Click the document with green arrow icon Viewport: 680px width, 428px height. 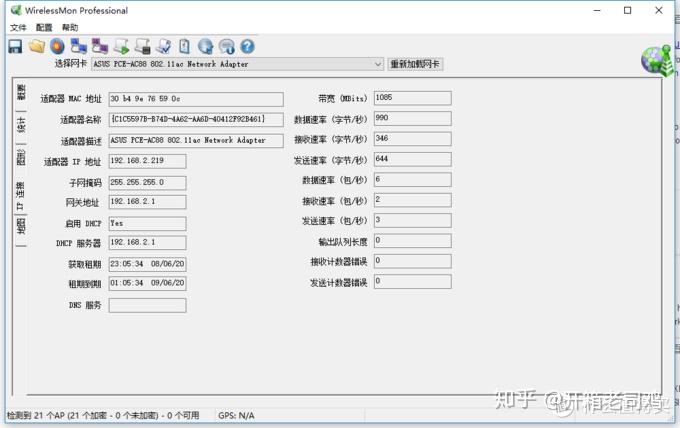pyautogui.click(x=121, y=46)
